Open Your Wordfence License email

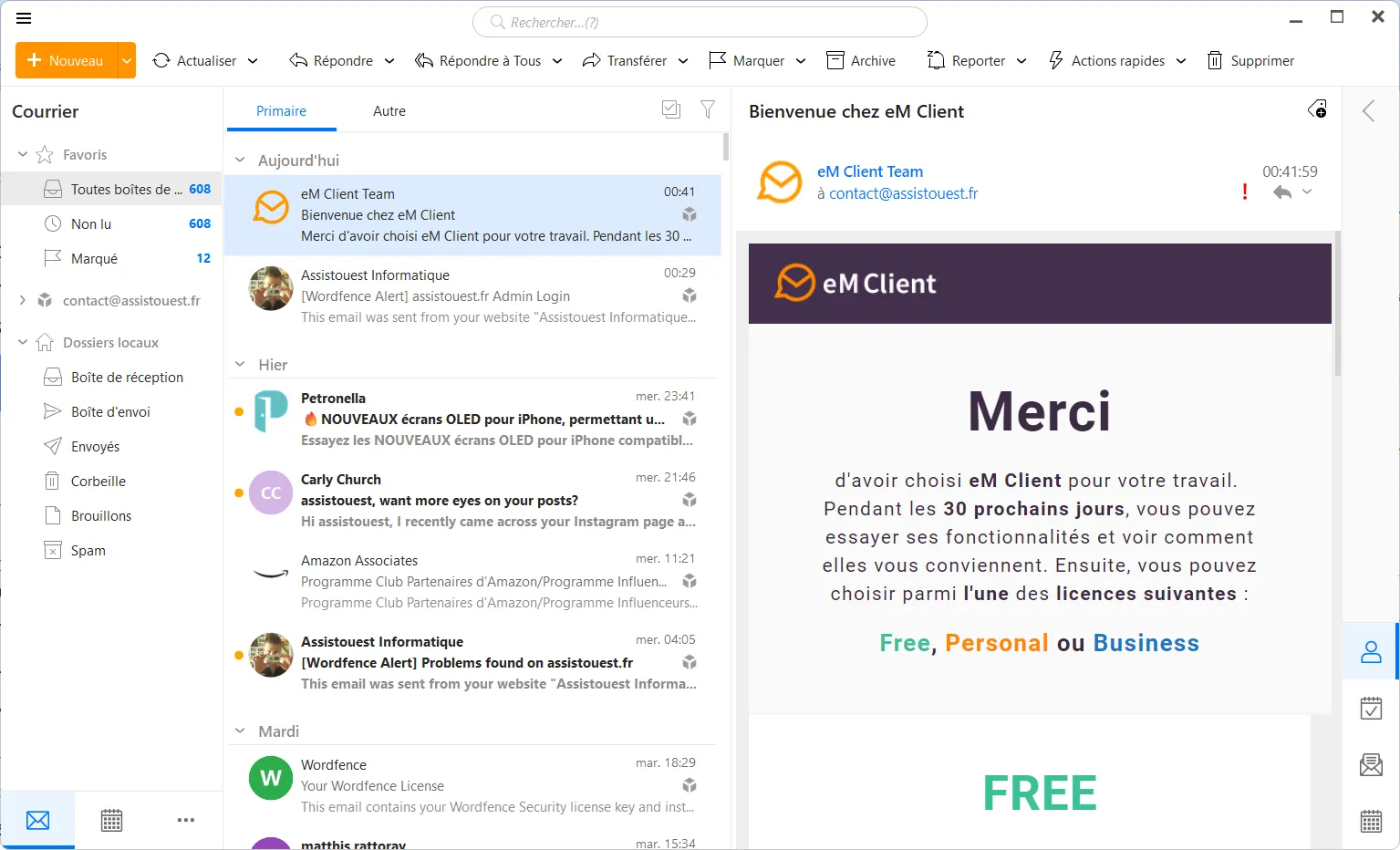click(x=472, y=786)
